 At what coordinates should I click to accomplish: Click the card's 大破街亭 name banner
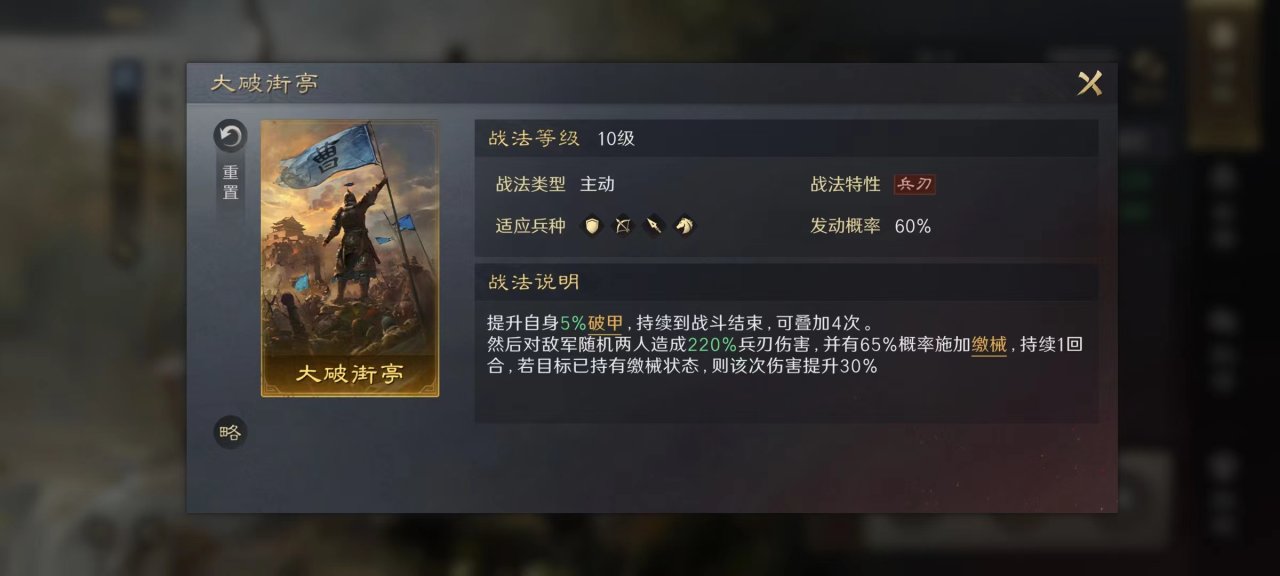(x=350, y=375)
